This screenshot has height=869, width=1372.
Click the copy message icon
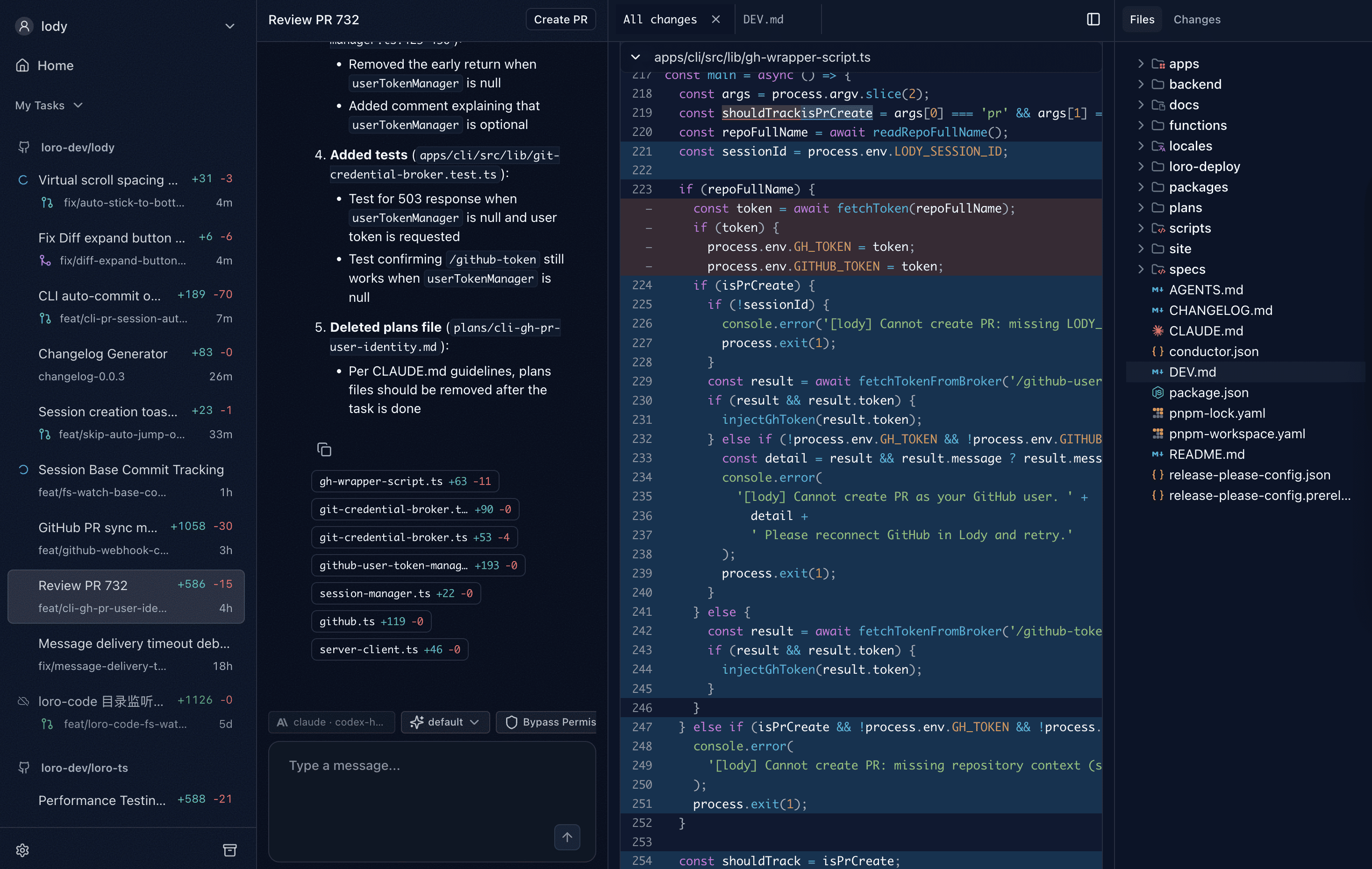(324, 450)
